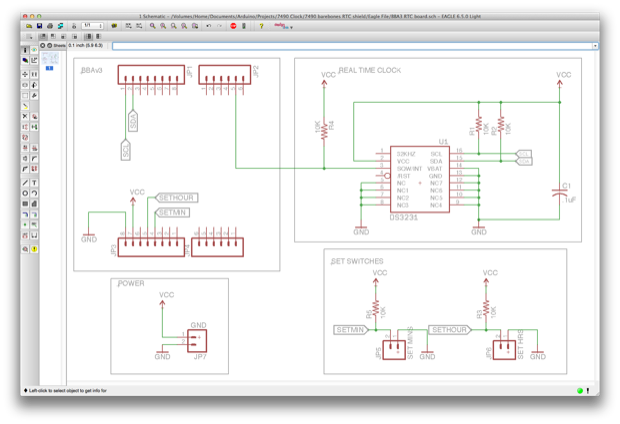Select the Net tool
620x424 pixels.
(34, 214)
